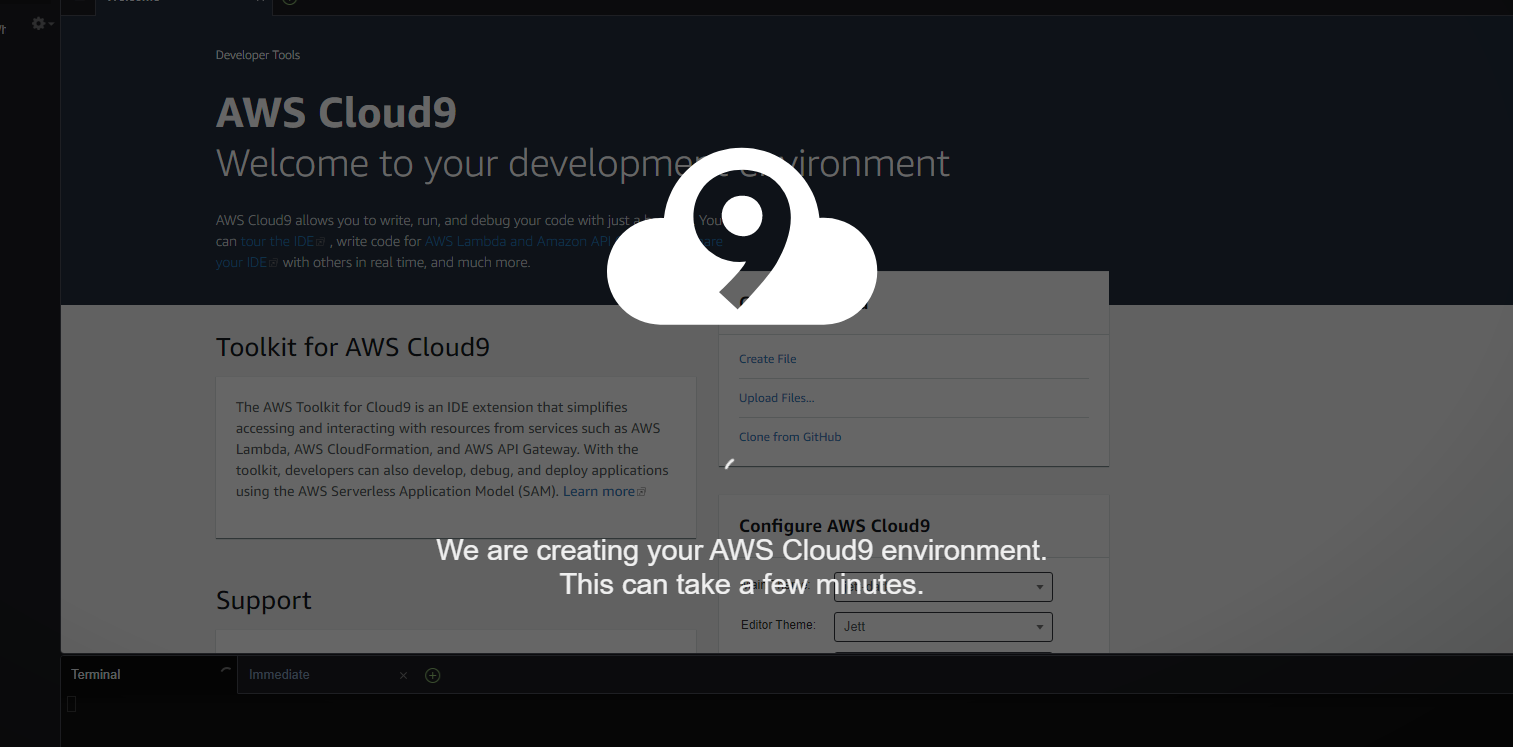Click the plus icon beside the Immediate tab
Viewport: 1513px width, 747px height.
coord(433,675)
